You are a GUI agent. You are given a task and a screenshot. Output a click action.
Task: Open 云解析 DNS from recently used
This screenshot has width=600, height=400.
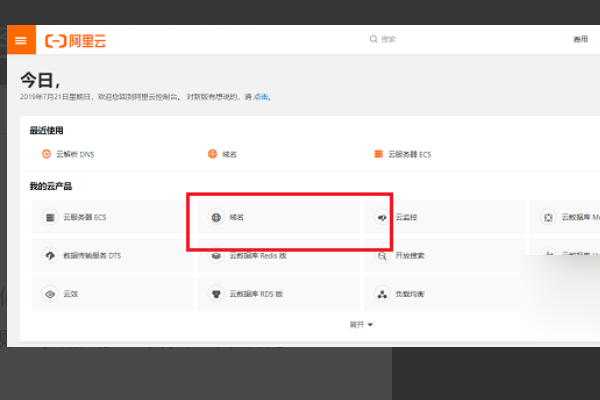[x=75, y=154]
